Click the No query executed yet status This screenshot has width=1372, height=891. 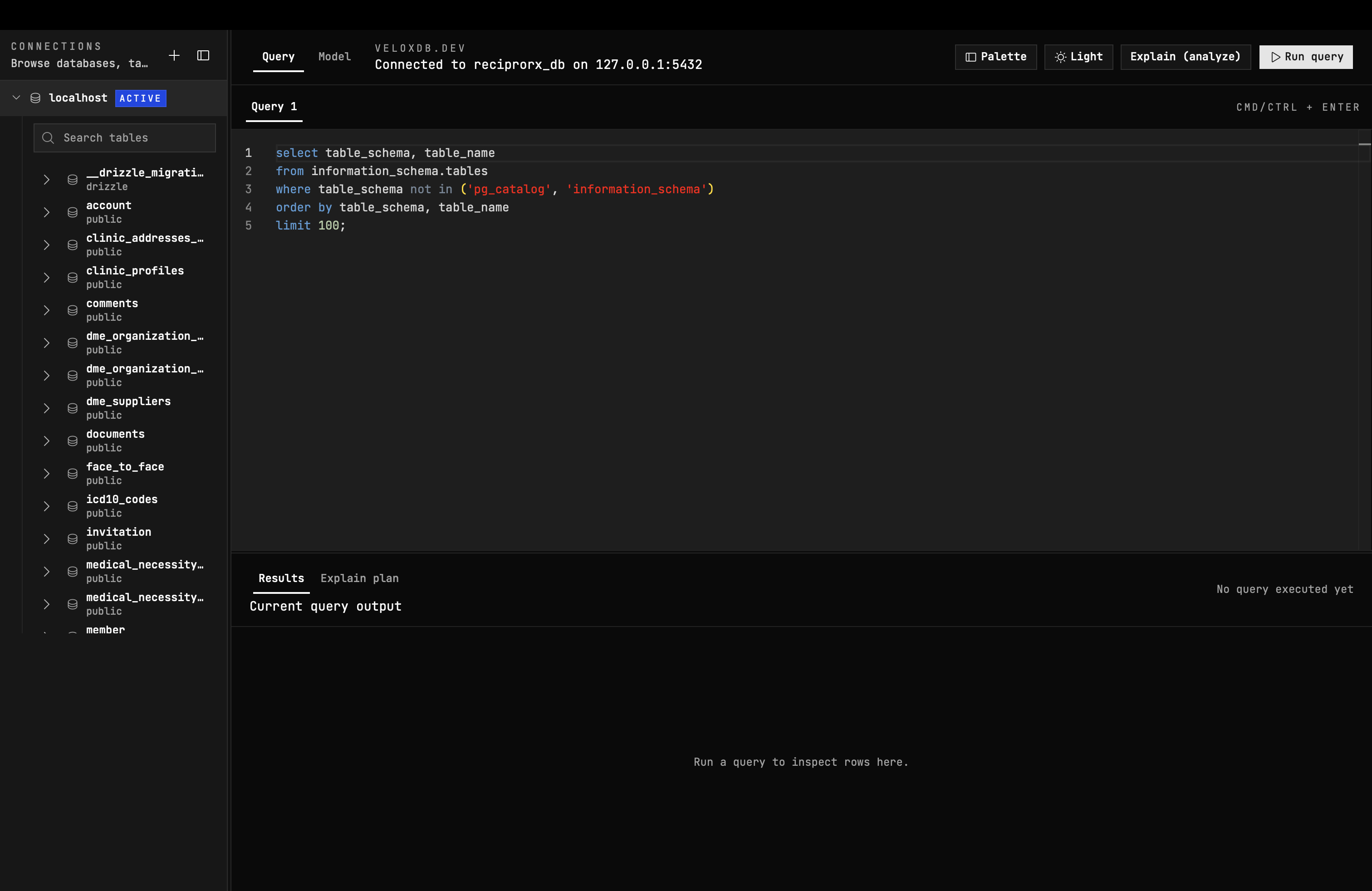1285,589
